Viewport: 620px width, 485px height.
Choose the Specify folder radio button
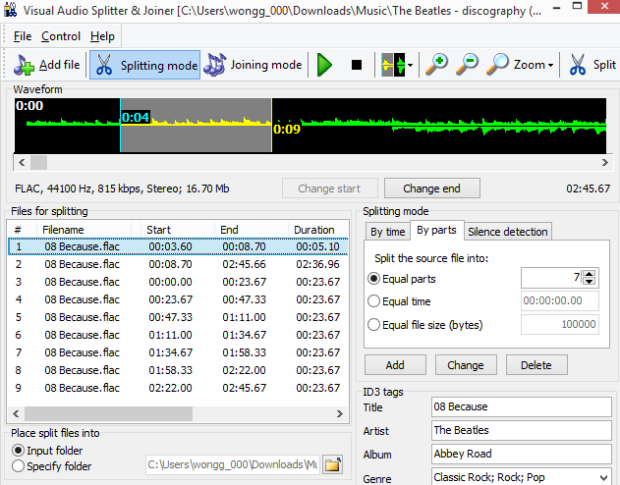pos(17,466)
